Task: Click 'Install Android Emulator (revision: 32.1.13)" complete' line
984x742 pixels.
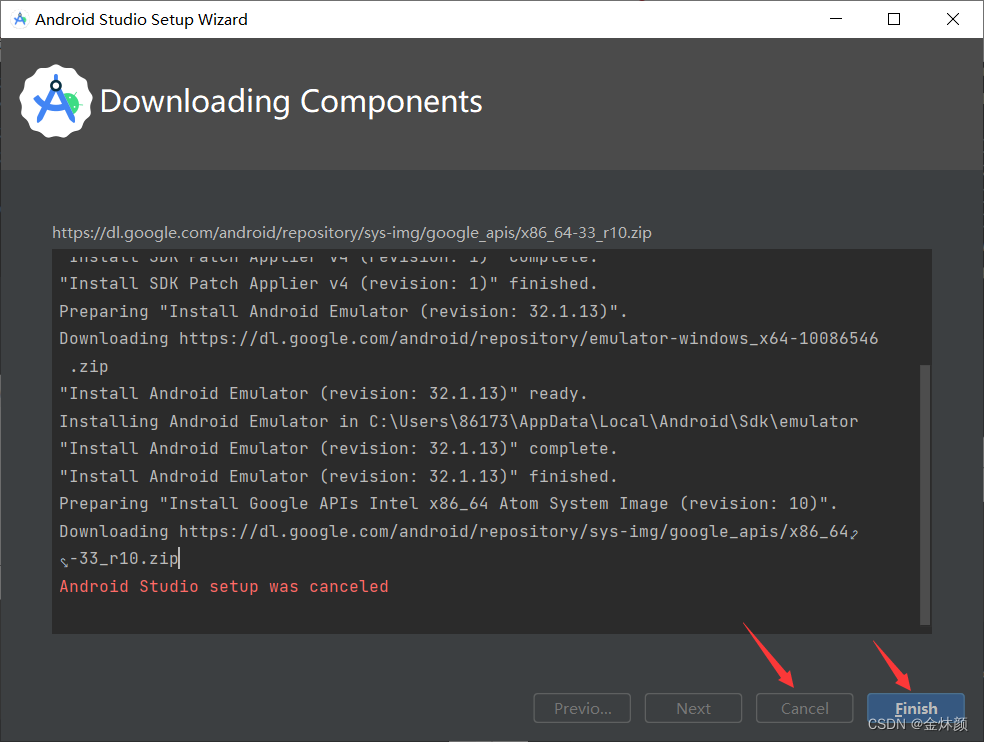Action: [x=338, y=449]
